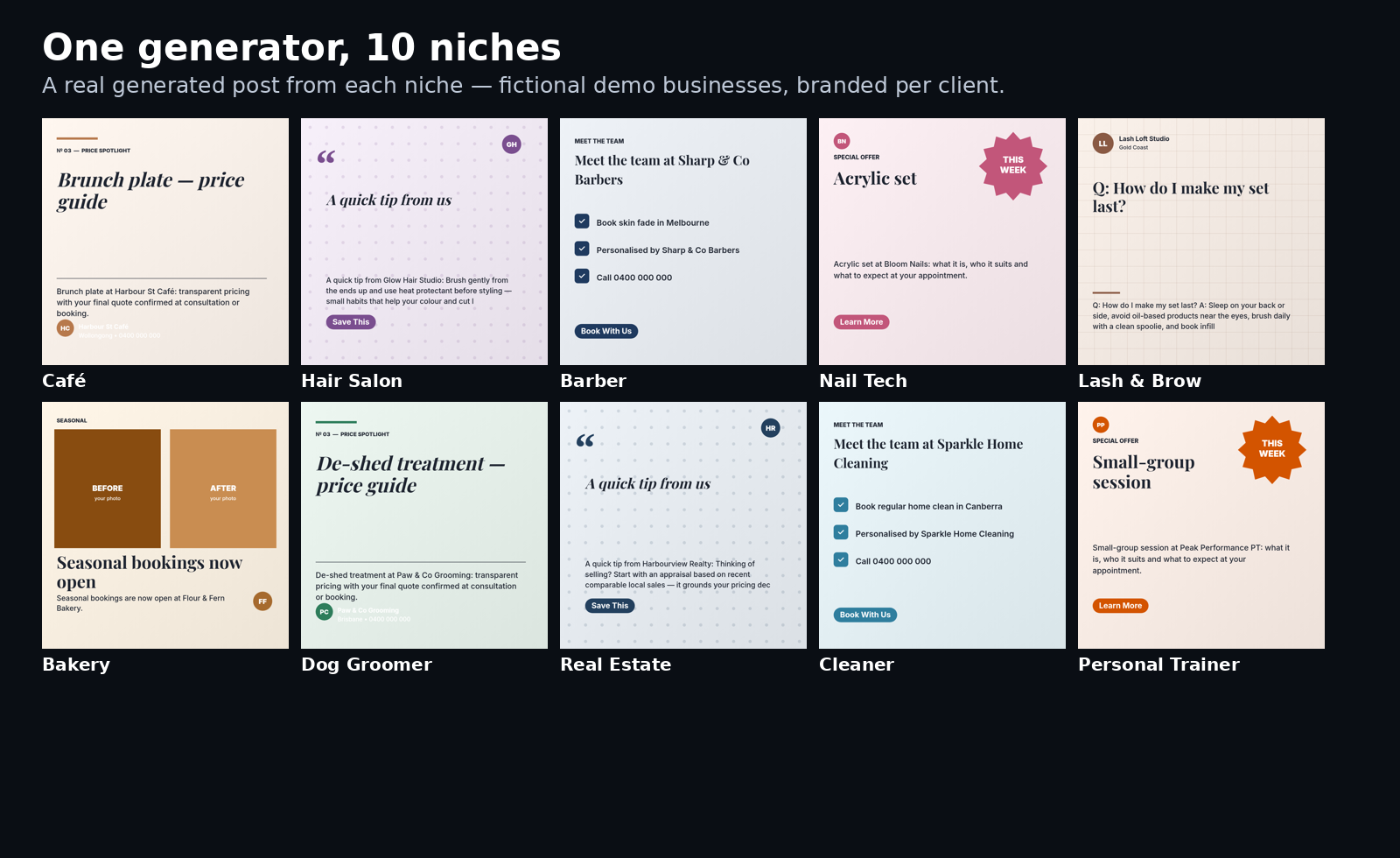Click the 'Dog Groomer' card label
Screen dimensions: 1400x858
[367, 665]
